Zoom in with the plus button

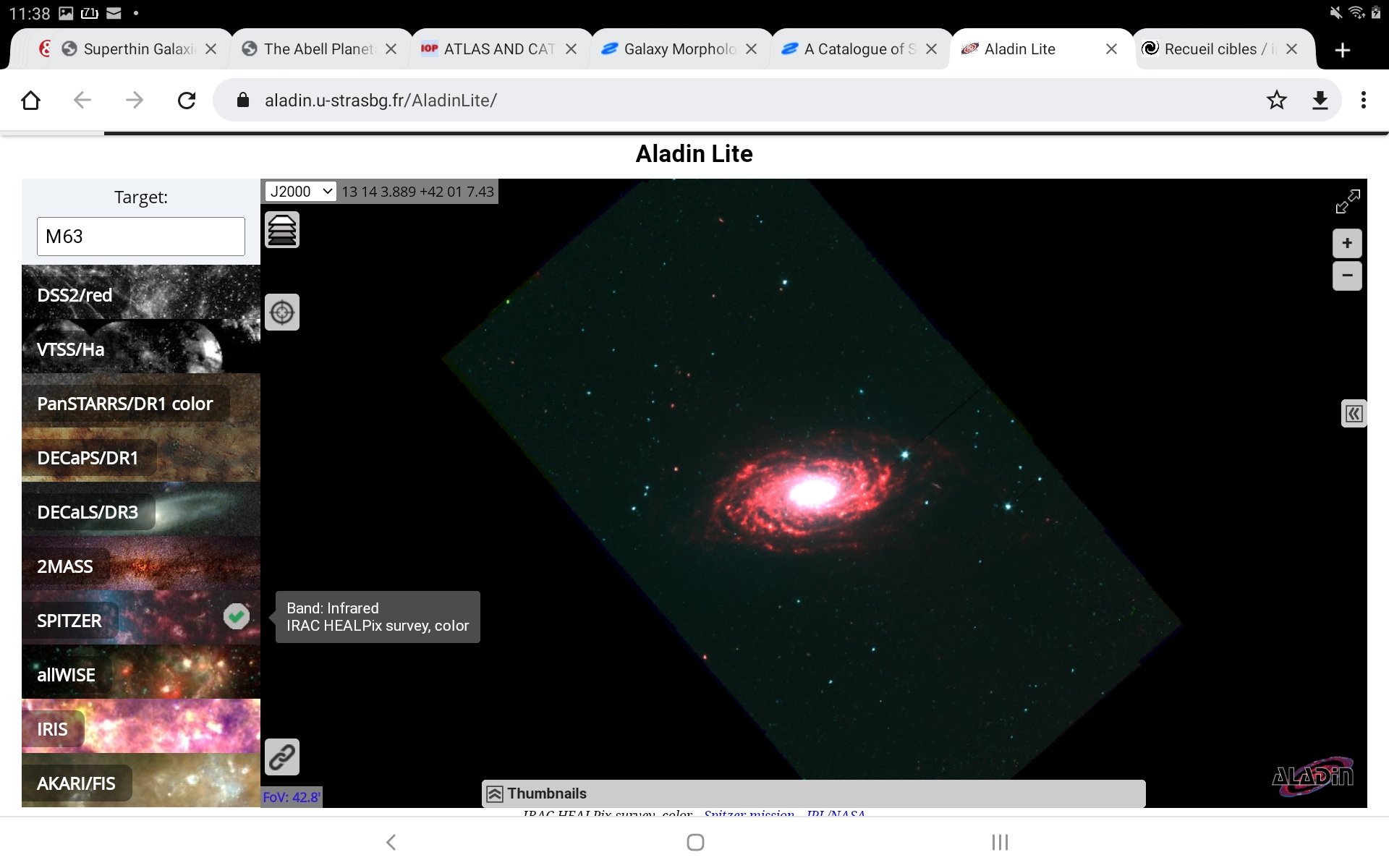click(1347, 243)
